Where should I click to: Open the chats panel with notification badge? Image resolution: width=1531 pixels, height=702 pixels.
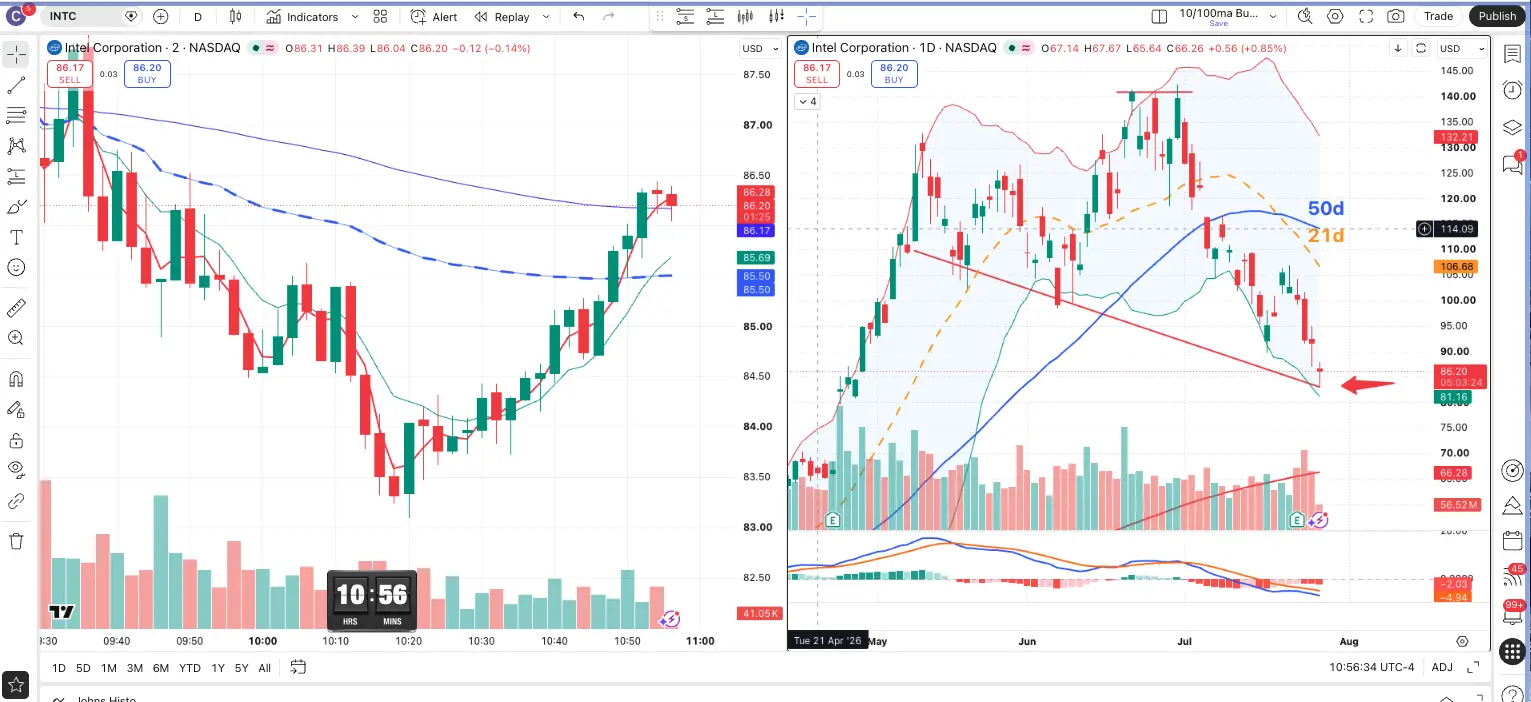point(1513,163)
